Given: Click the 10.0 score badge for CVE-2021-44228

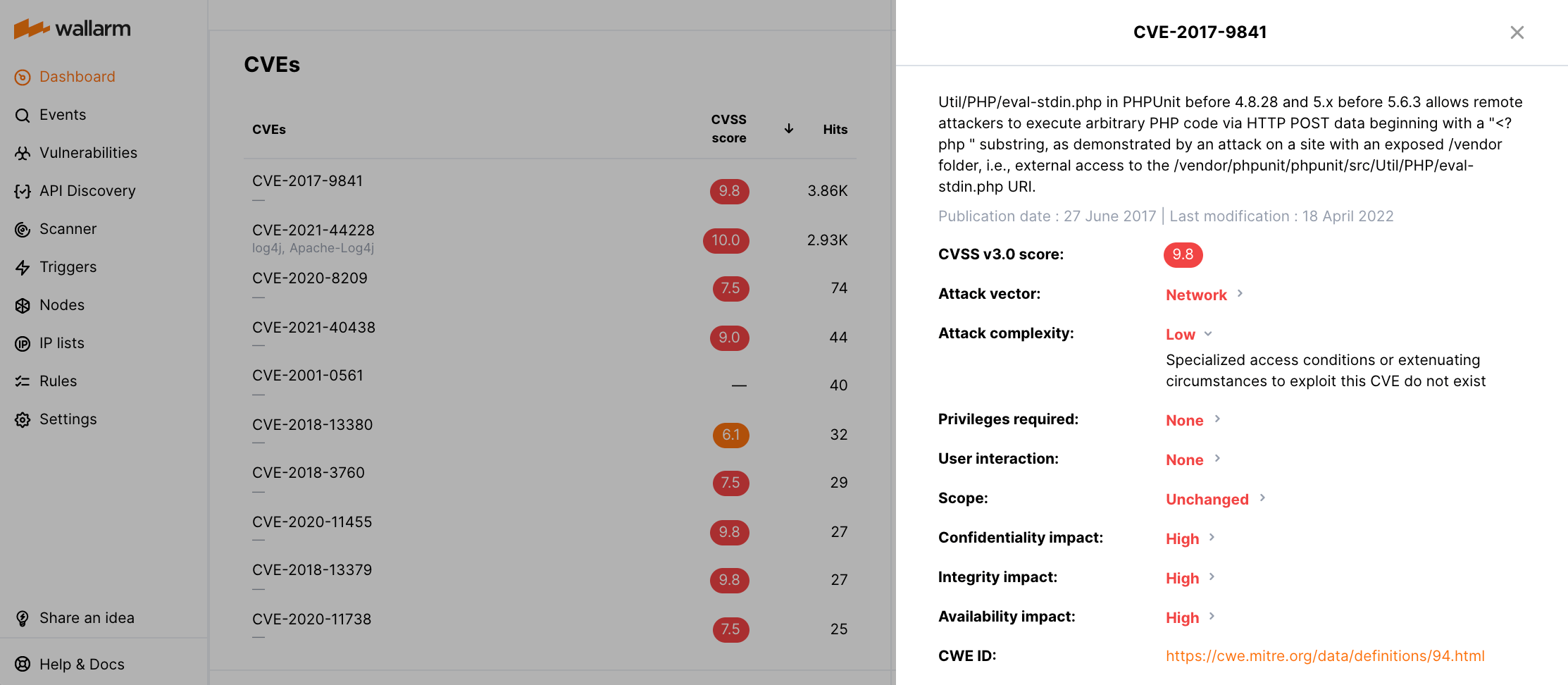Looking at the screenshot, I should (x=726, y=240).
